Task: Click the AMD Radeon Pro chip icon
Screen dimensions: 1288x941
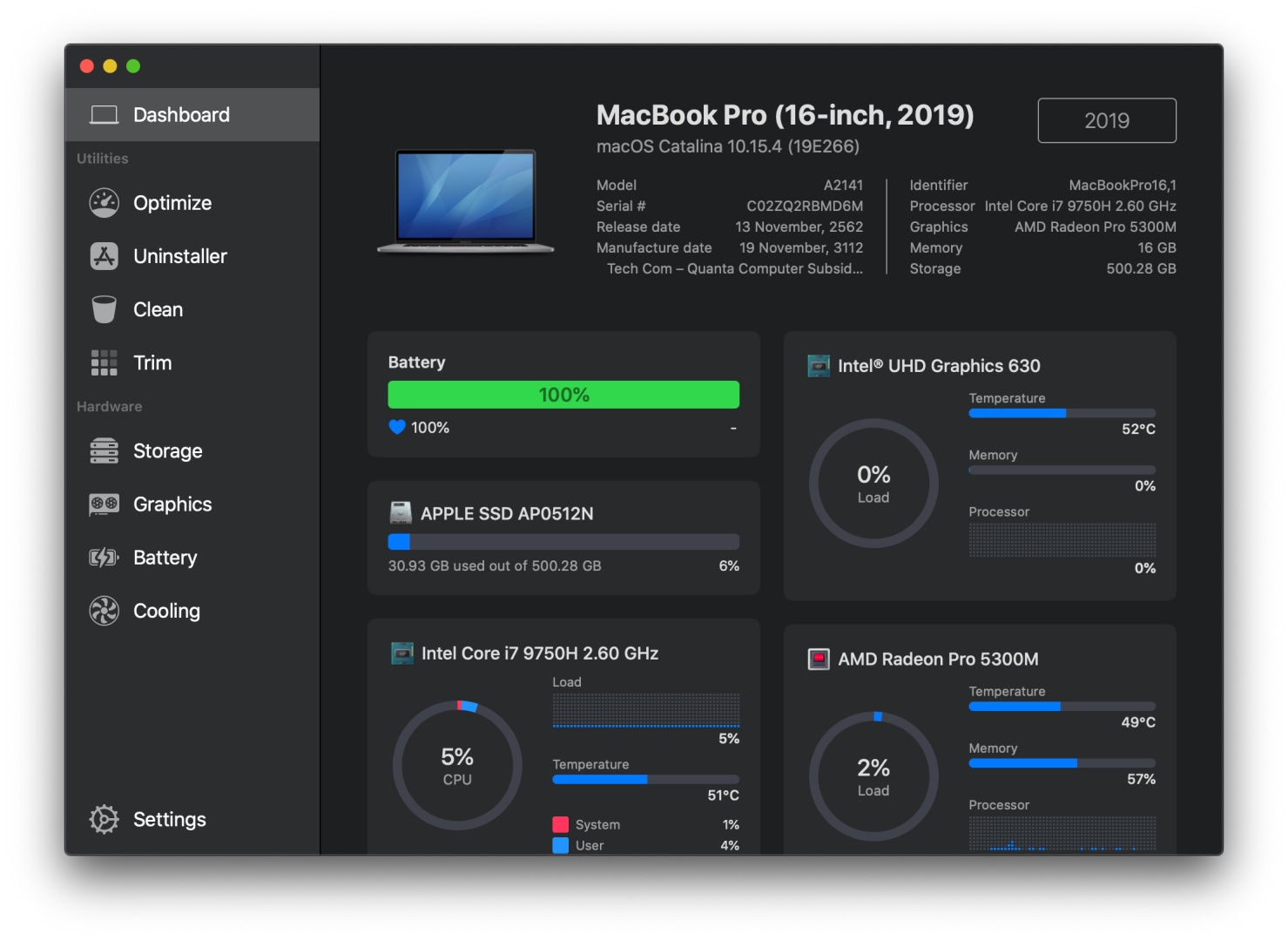Action: pos(819,660)
